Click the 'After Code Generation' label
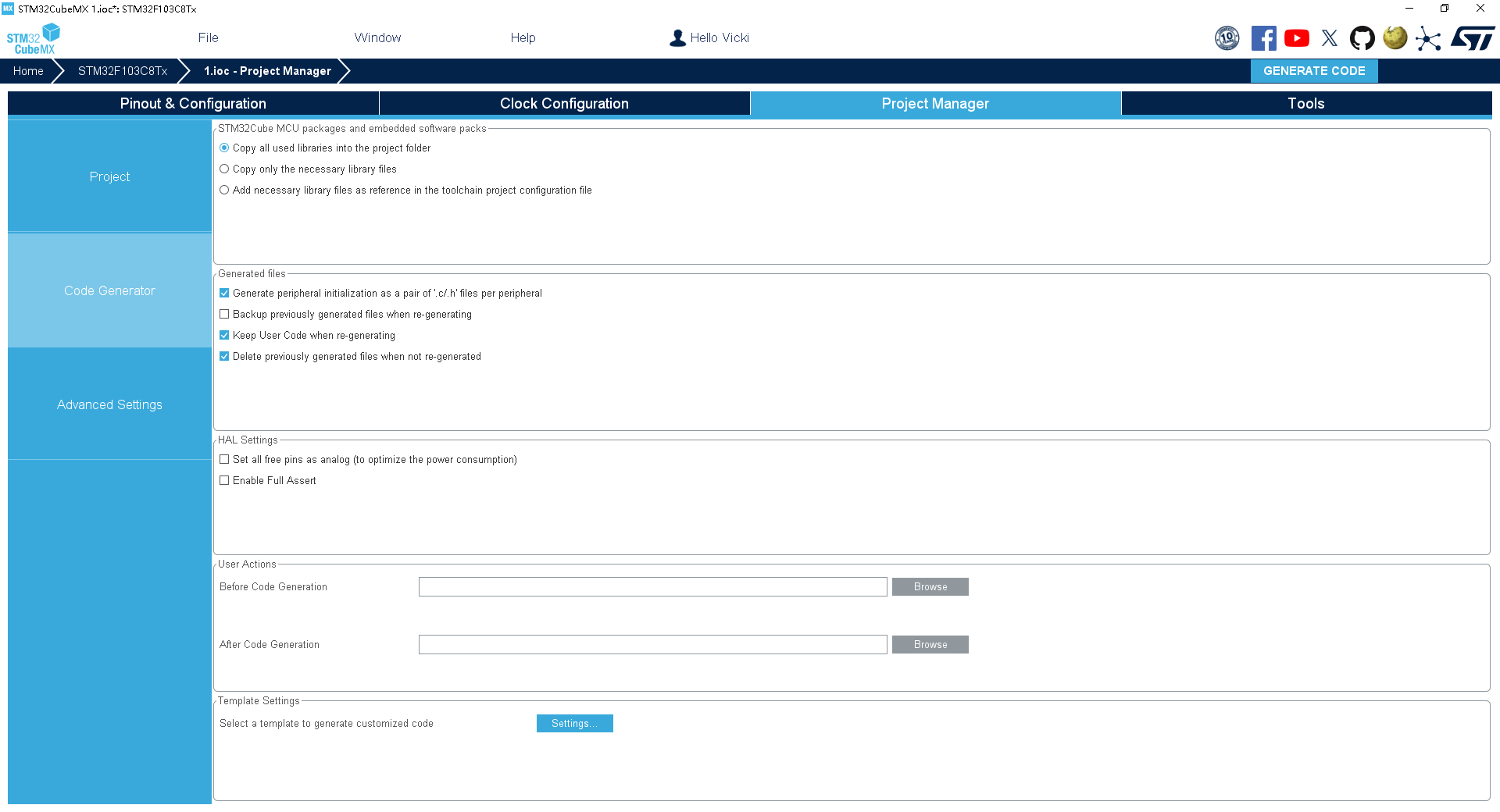Image resolution: width=1500 pixels, height=812 pixels. pos(270,644)
